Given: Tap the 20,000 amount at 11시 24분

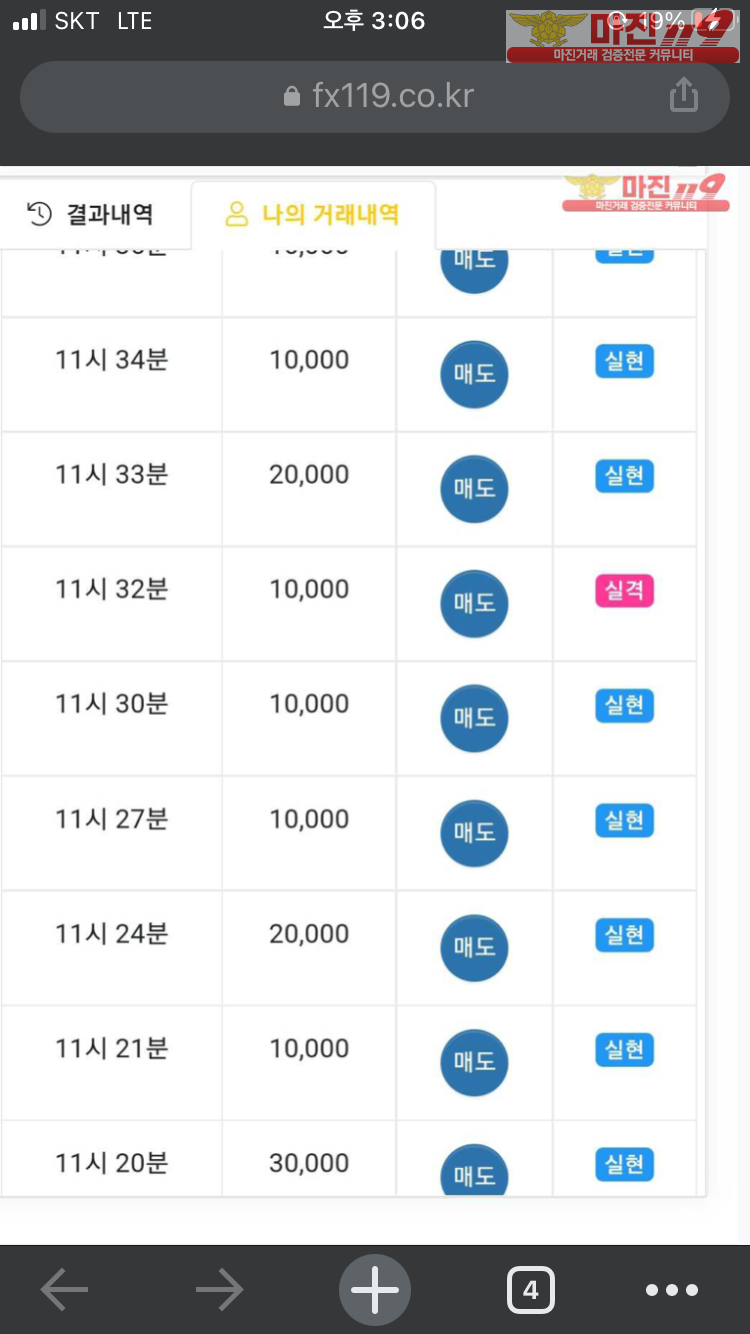Looking at the screenshot, I should pos(309,934).
